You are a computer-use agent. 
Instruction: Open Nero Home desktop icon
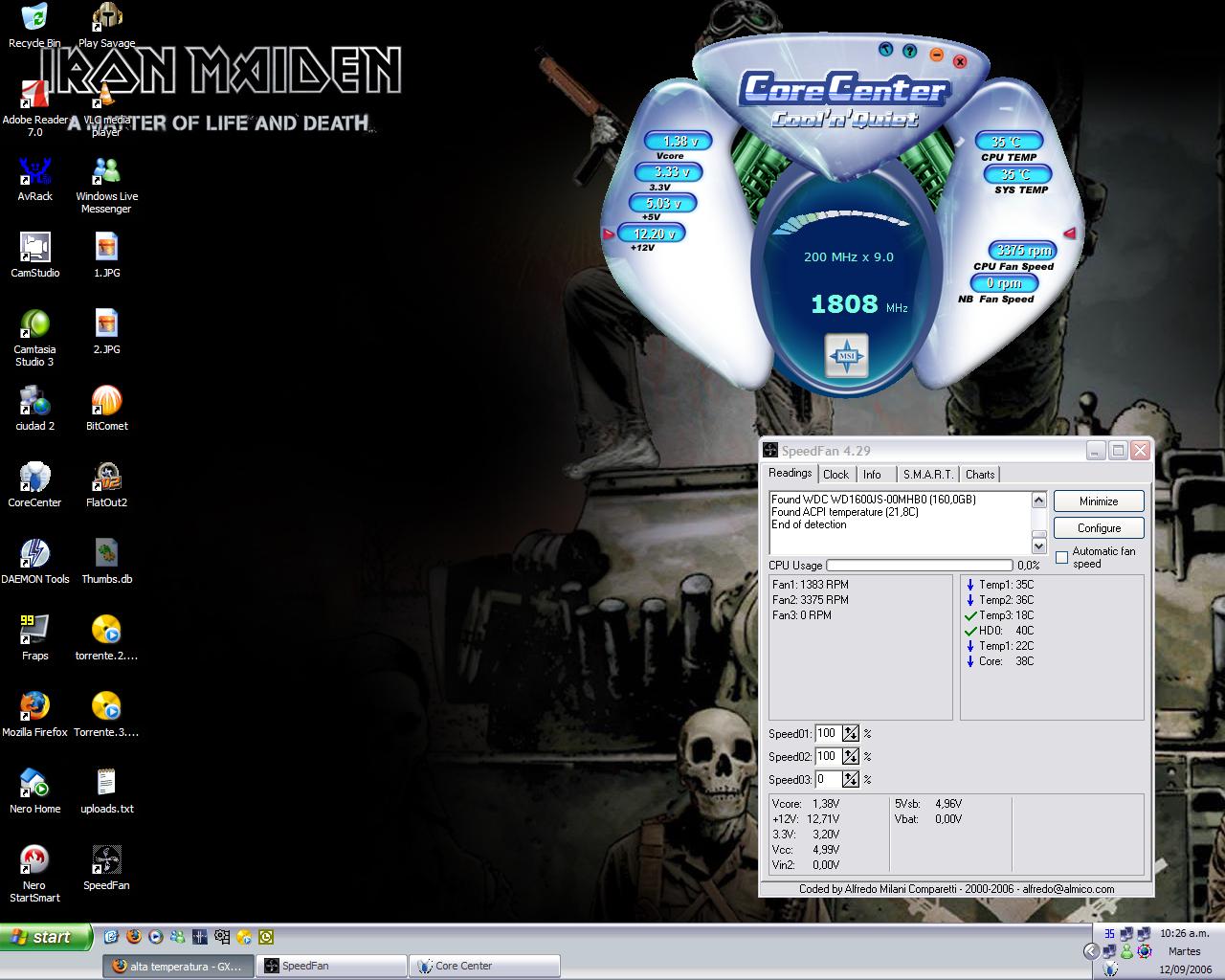[34, 791]
